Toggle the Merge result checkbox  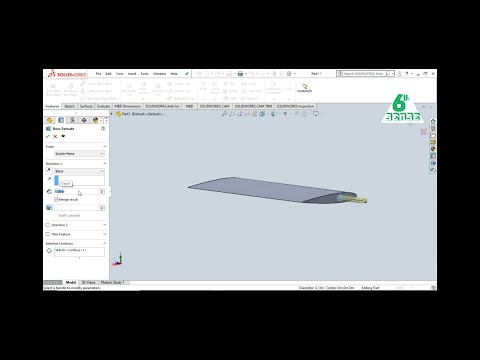56,199
